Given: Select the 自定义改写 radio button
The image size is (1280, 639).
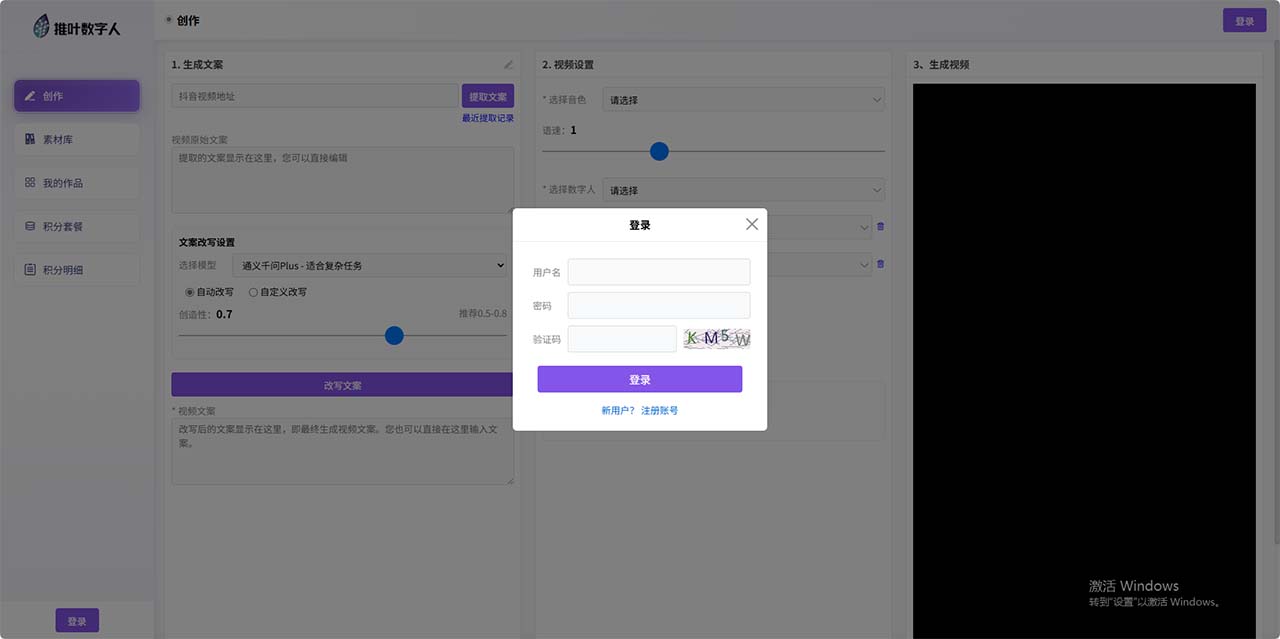Looking at the screenshot, I should 253,292.
